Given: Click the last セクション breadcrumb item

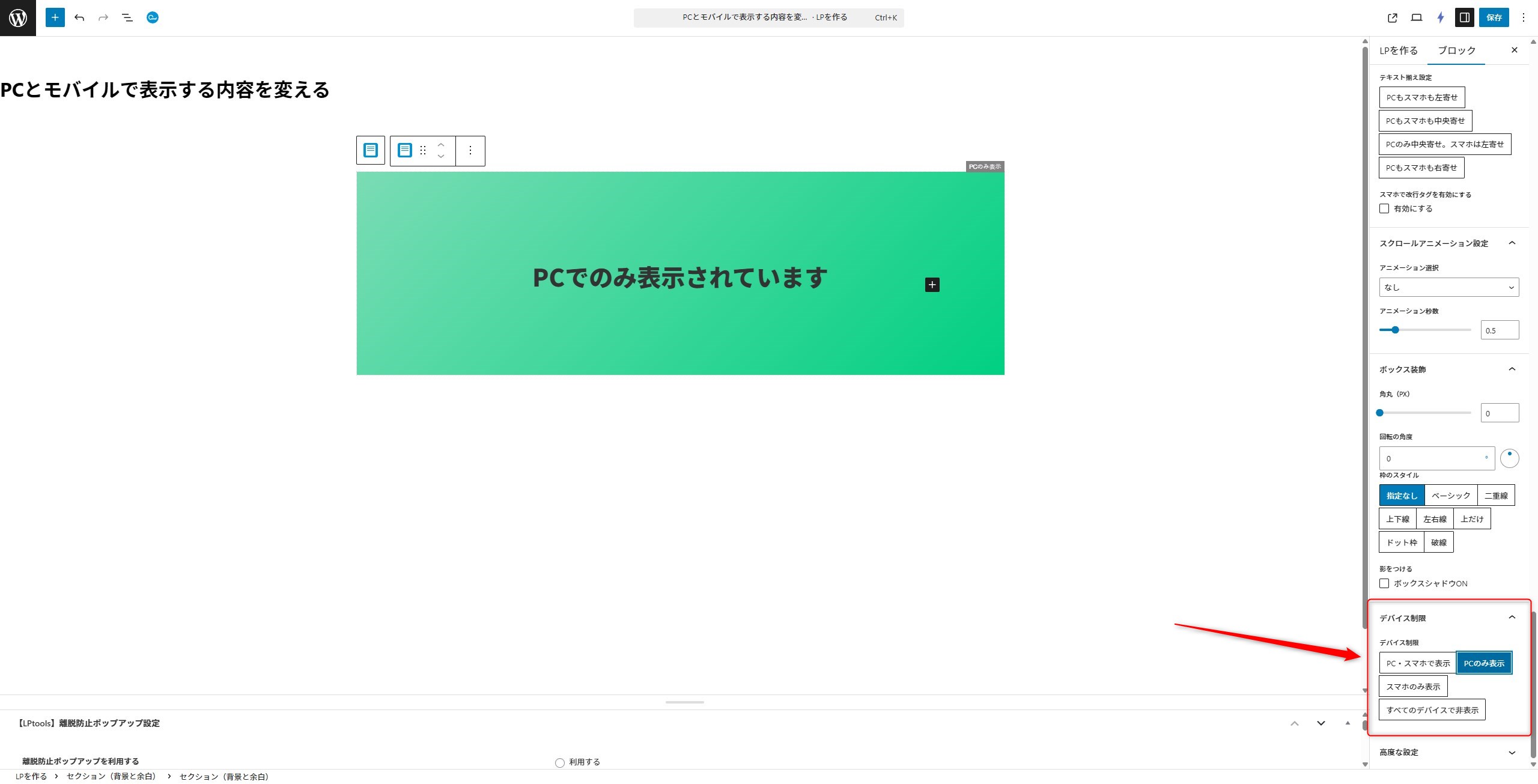Looking at the screenshot, I should point(225,777).
